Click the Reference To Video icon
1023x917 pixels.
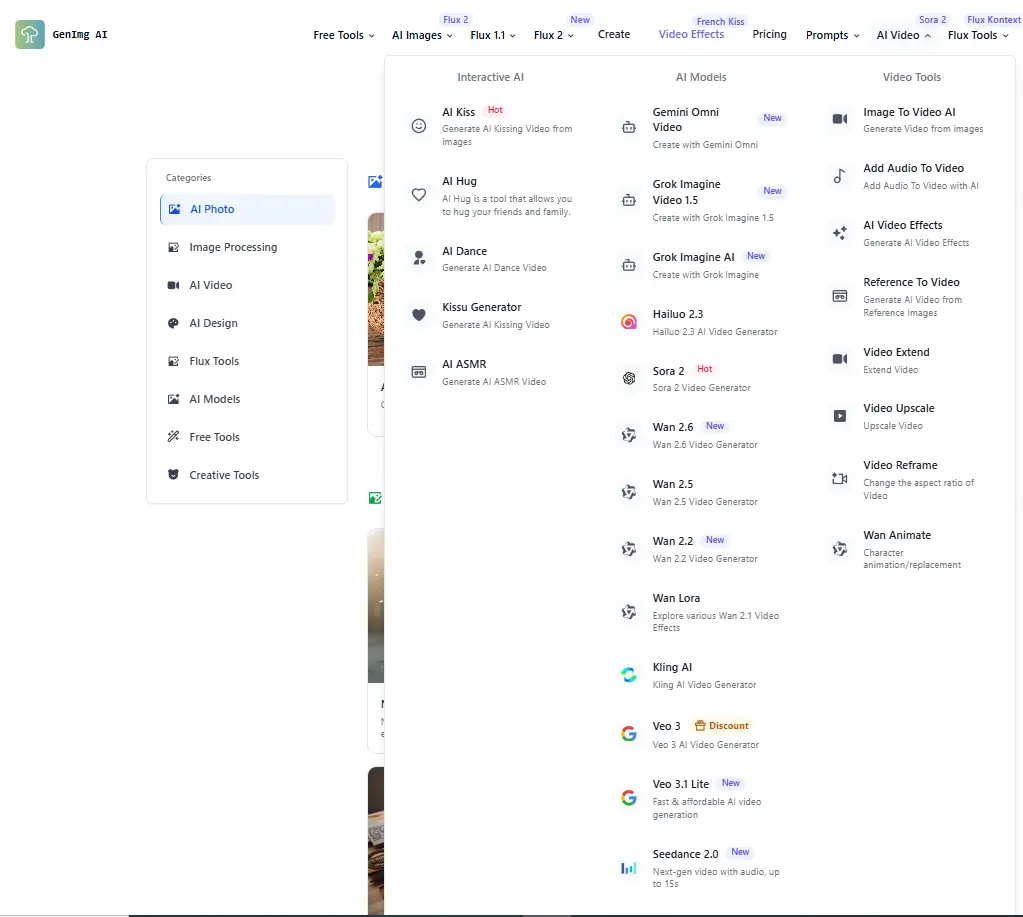840,296
